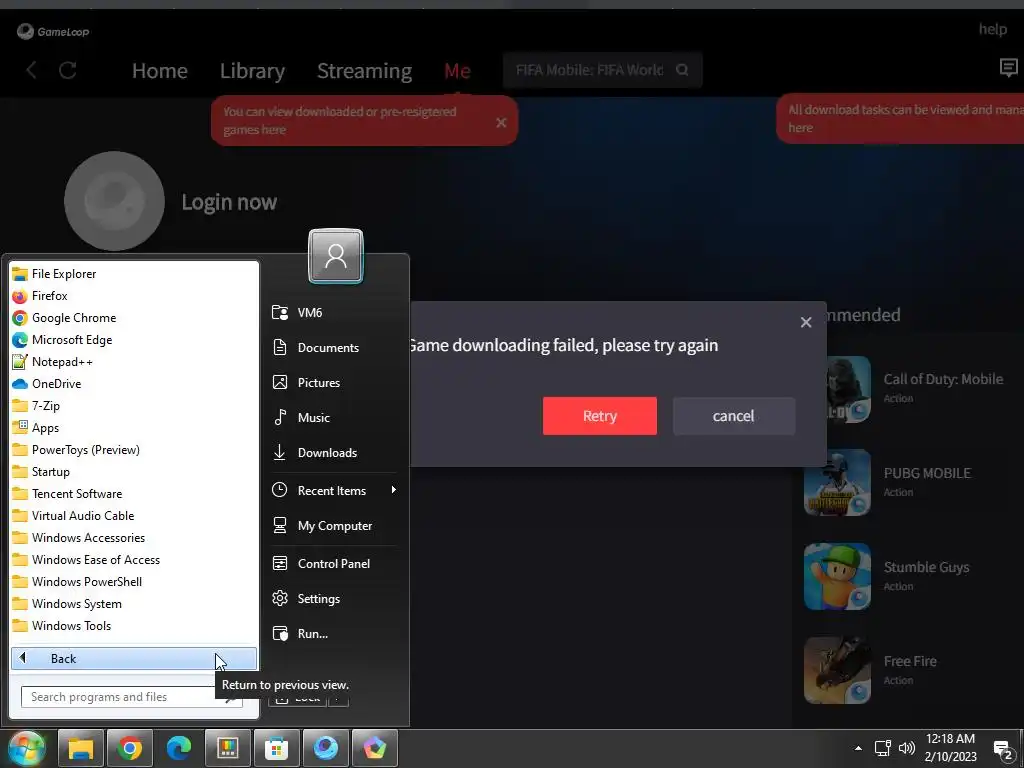Launch File Explorer from the Start menu list

coord(134,274)
